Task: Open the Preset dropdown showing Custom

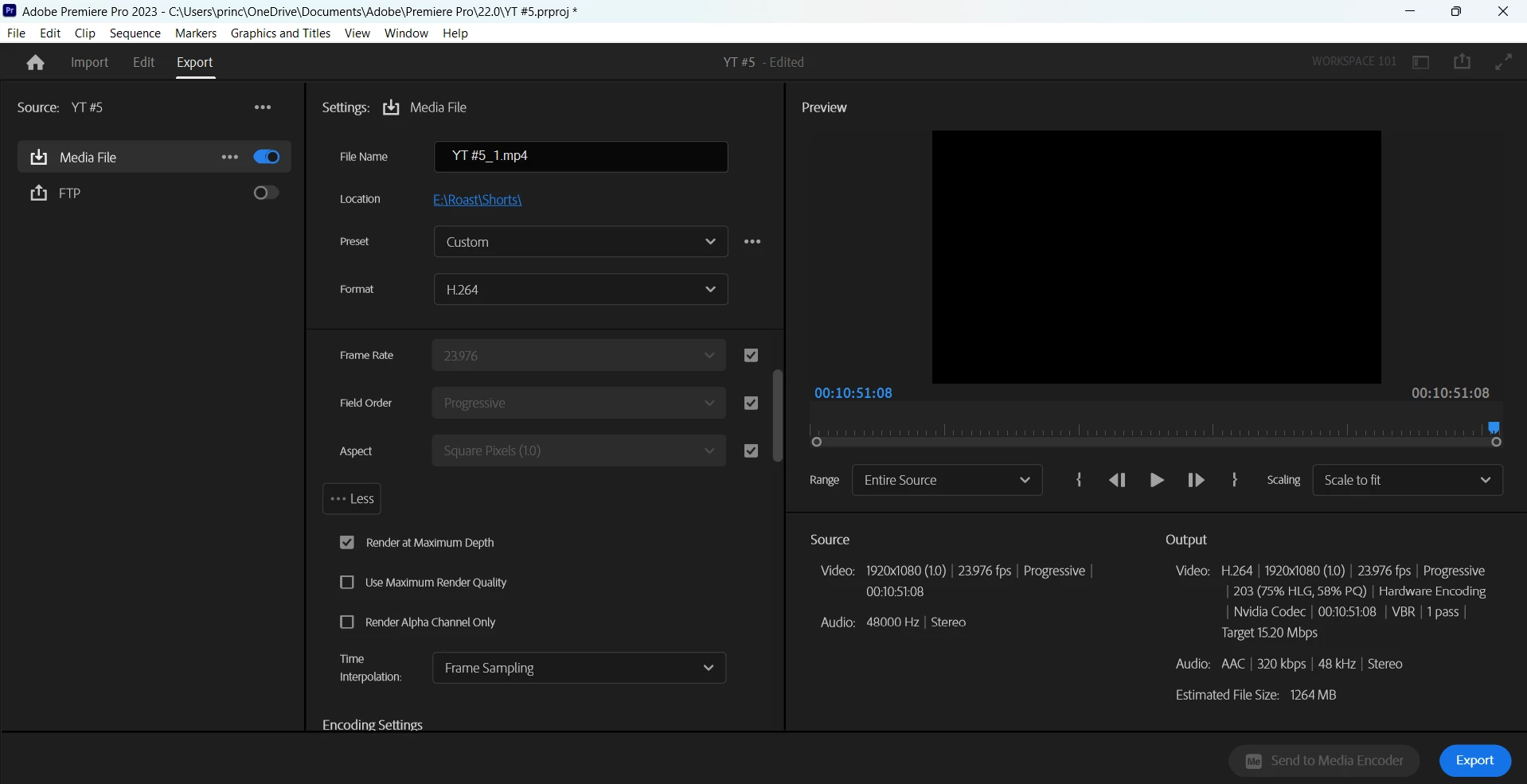Action: click(x=581, y=242)
